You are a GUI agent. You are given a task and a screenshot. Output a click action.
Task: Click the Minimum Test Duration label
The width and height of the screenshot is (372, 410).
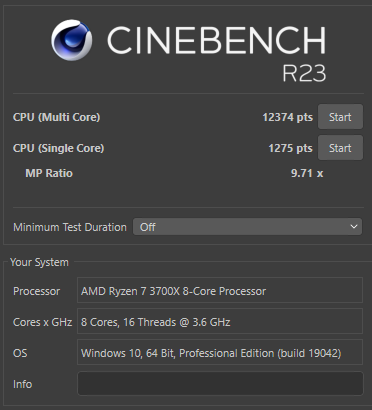tap(70, 227)
